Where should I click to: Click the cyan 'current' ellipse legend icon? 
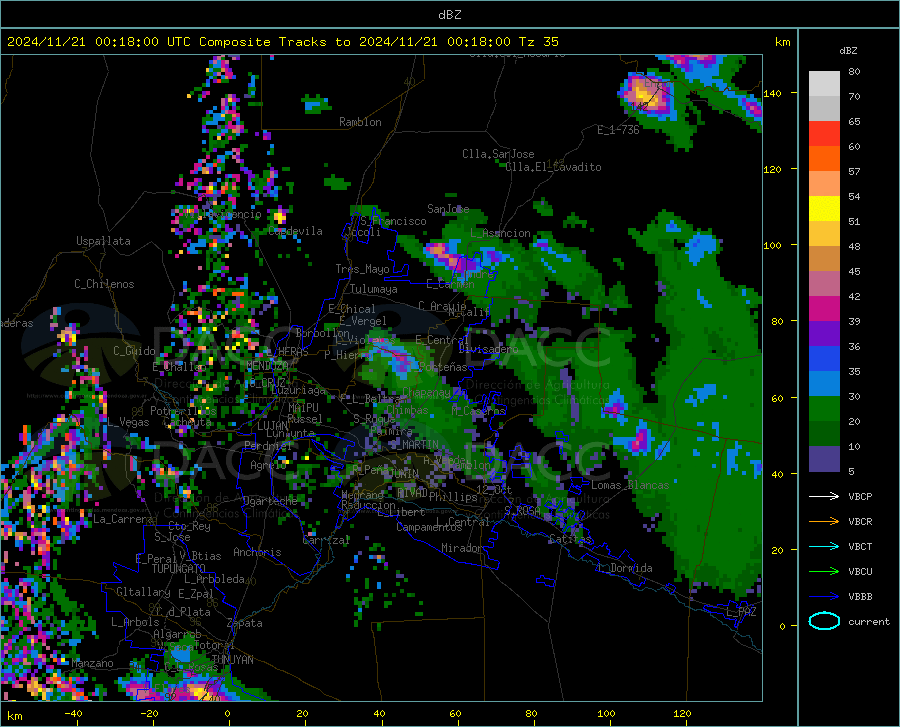tap(824, 621)
